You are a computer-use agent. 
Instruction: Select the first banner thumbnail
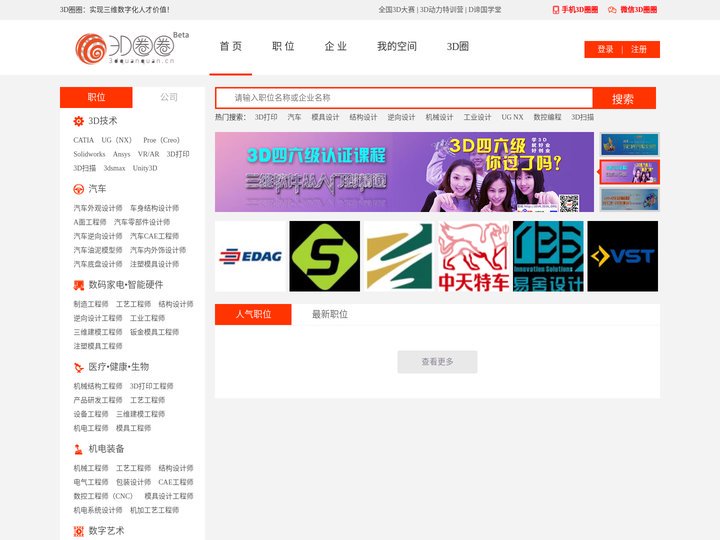[630, 144]
